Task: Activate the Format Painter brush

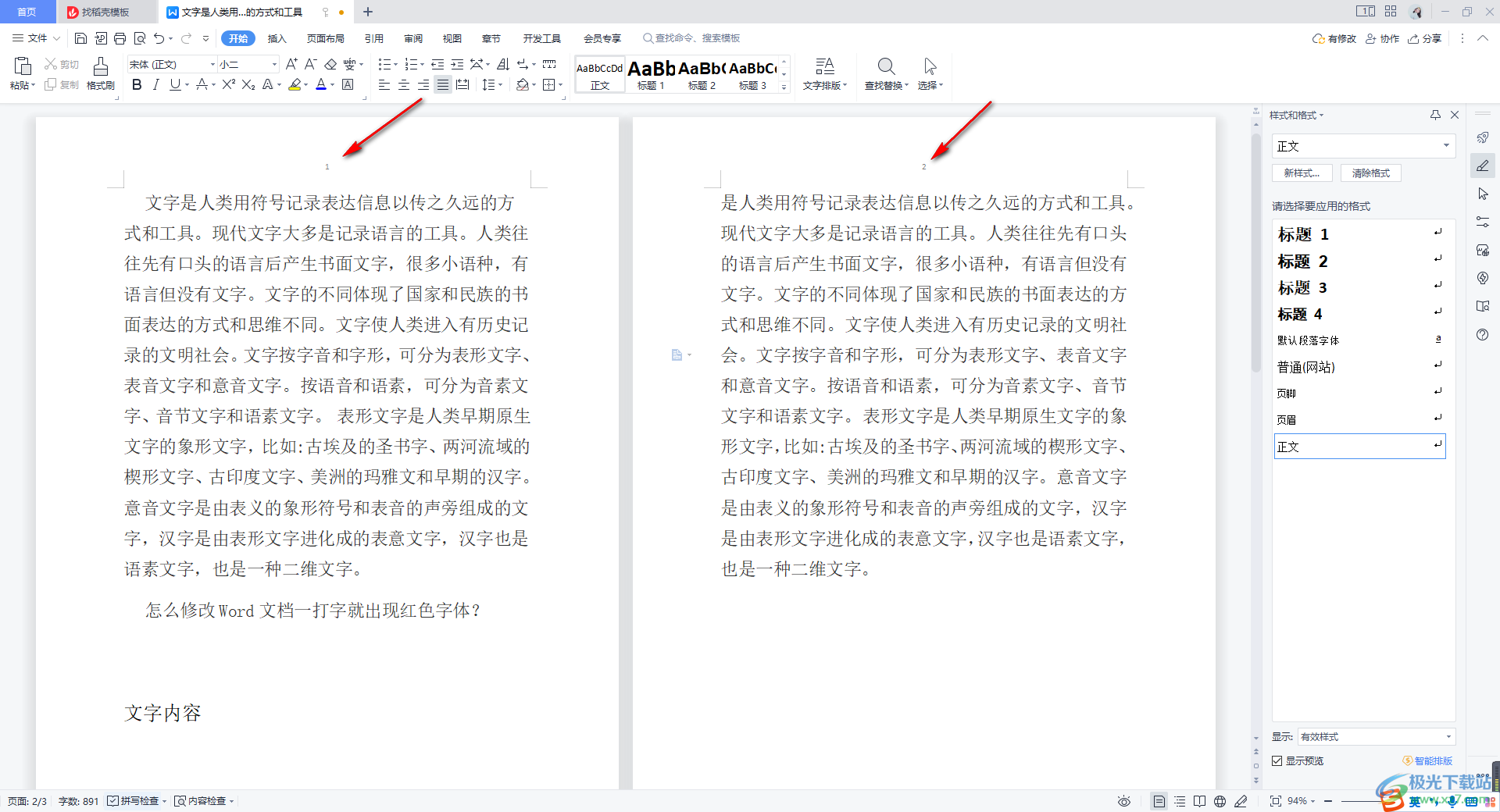Action: coord(101,66)
